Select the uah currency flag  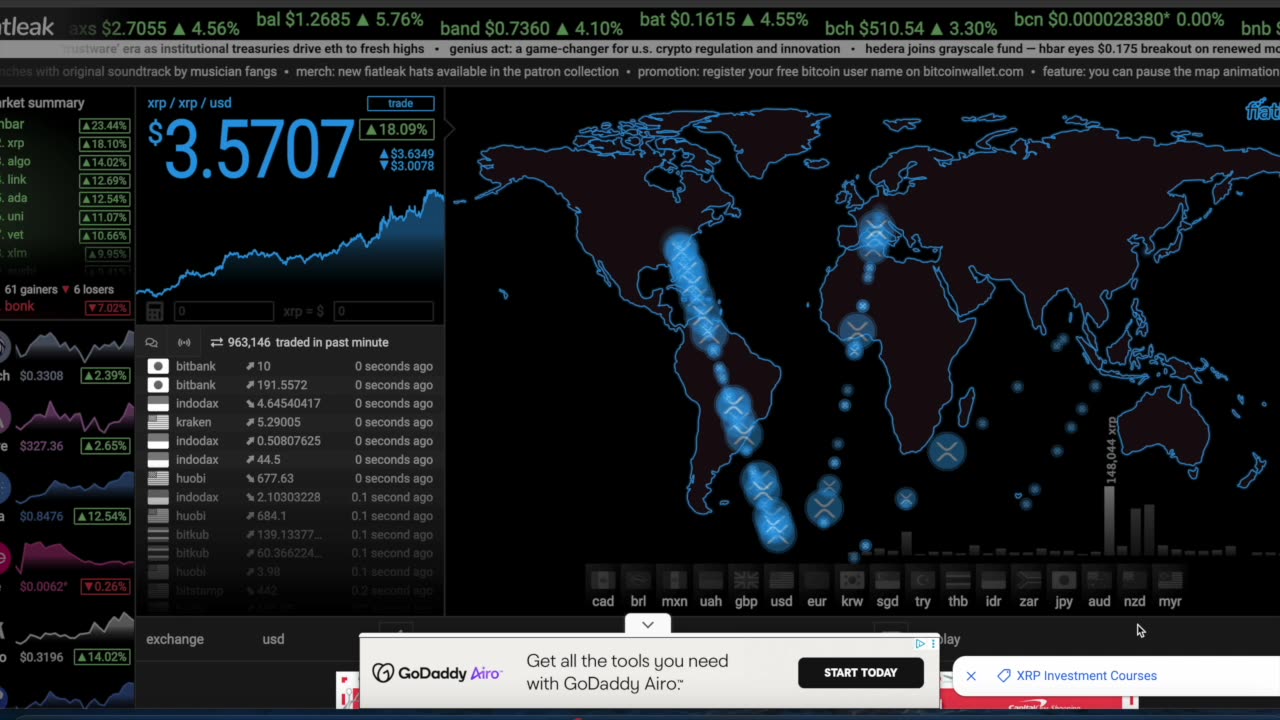710,580
